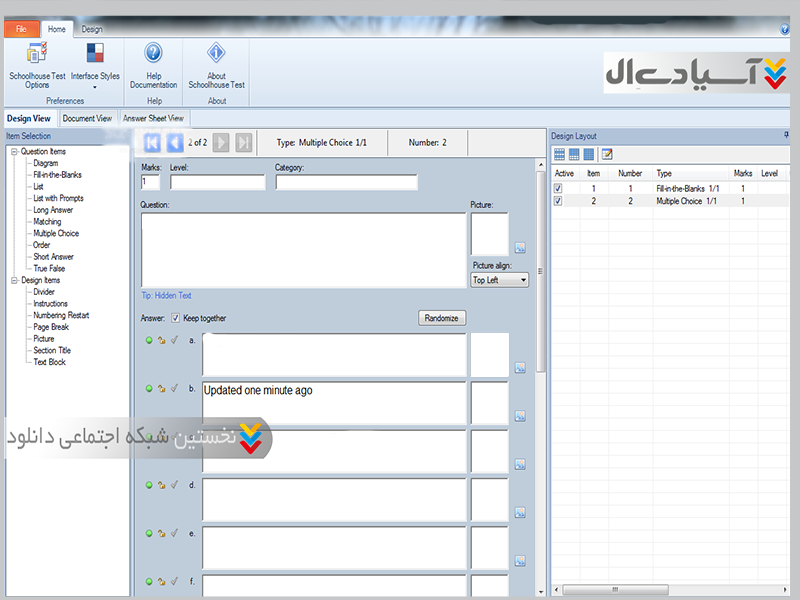The height and width of the screenshot is (600, 800).
Task: Click the first grid icon in Design Layout
Action: pos(559,154)
